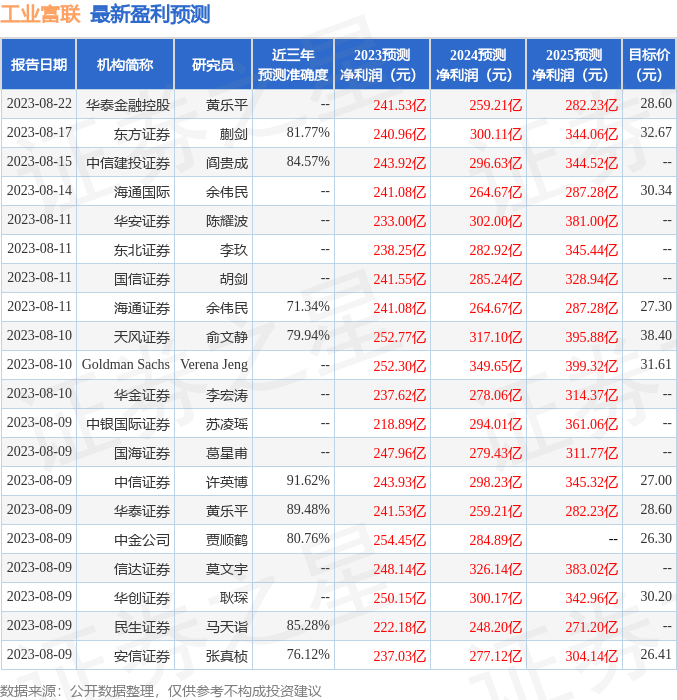Click the Goldman Sachs institution cell

tap(125, 365)
